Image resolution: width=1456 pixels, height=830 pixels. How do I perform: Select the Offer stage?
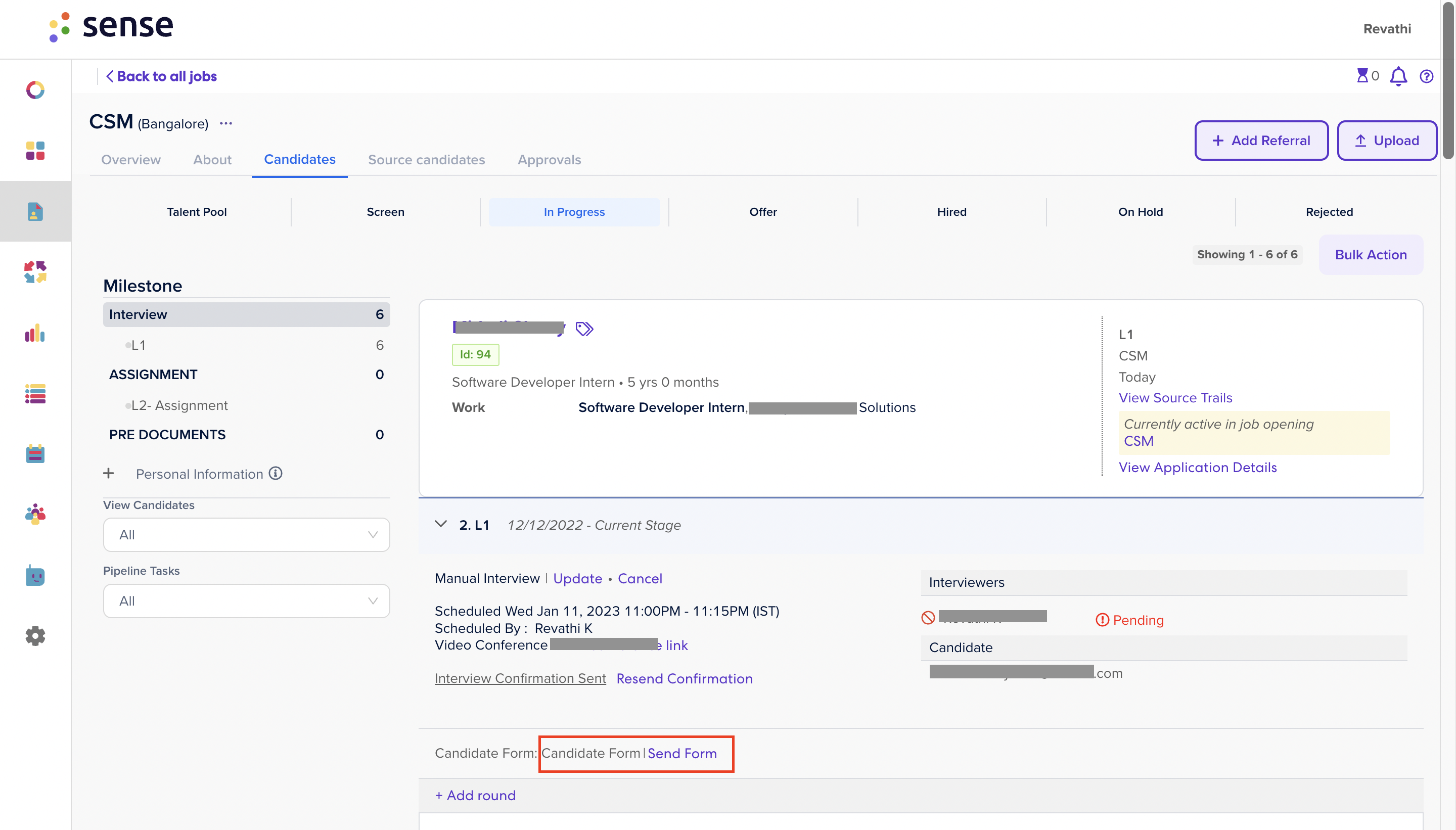(763, 212)
